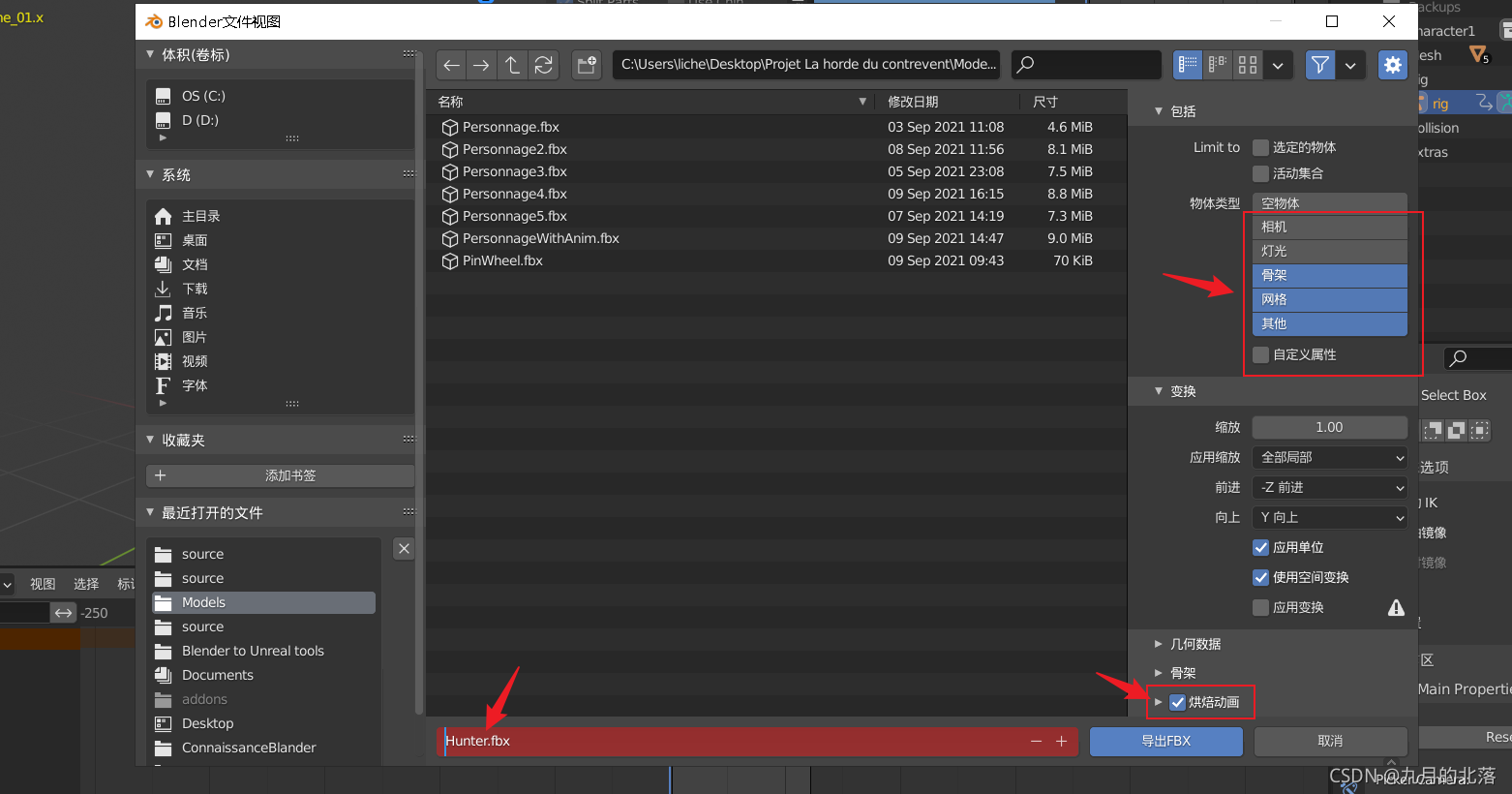Image resolution: width=1512 pixels, height=794 pixels.
Task: Sort files by 修改日期 column
Action: click(x=948, y=102)
